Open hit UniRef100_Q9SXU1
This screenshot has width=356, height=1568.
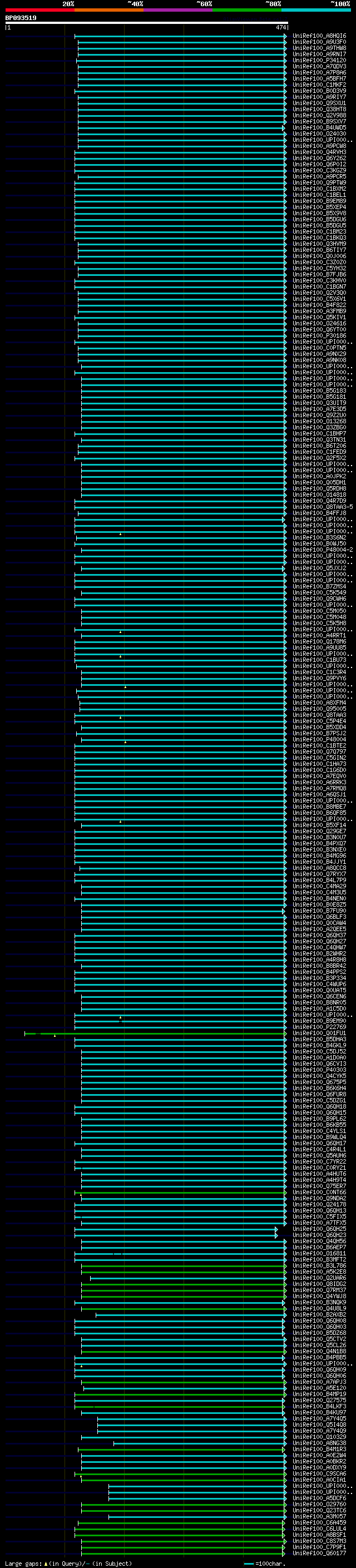pyautogui.click(x=319, y=103)
